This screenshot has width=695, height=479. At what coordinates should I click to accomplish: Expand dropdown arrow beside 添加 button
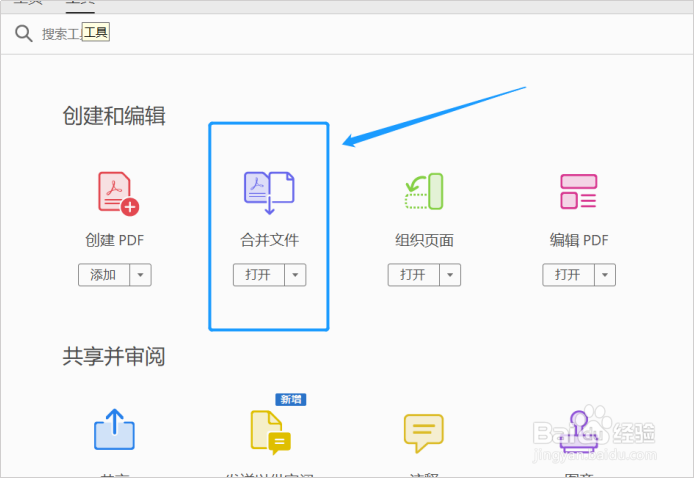click(141, 275)
